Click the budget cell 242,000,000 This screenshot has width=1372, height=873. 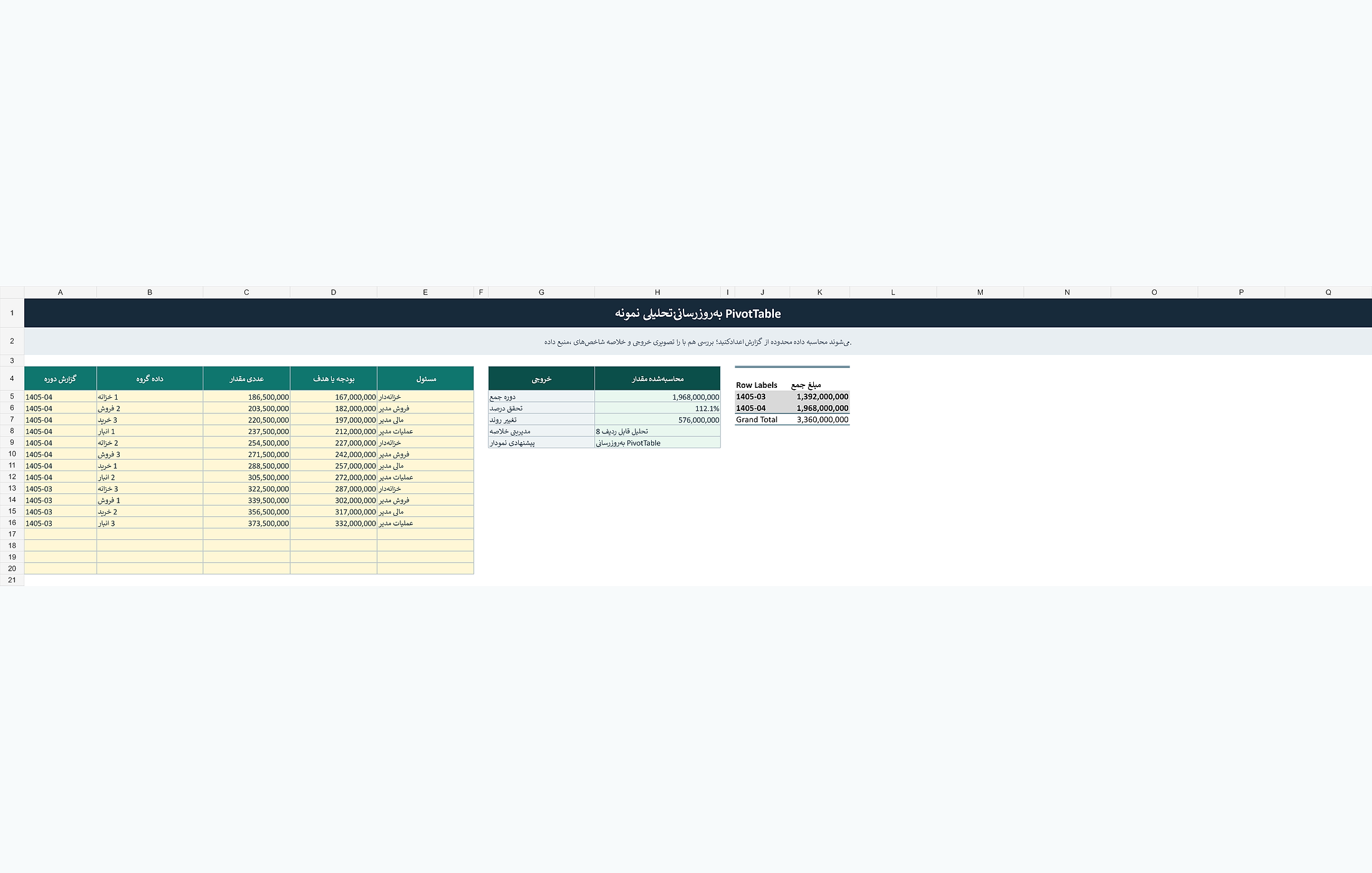tap(334, 454)
